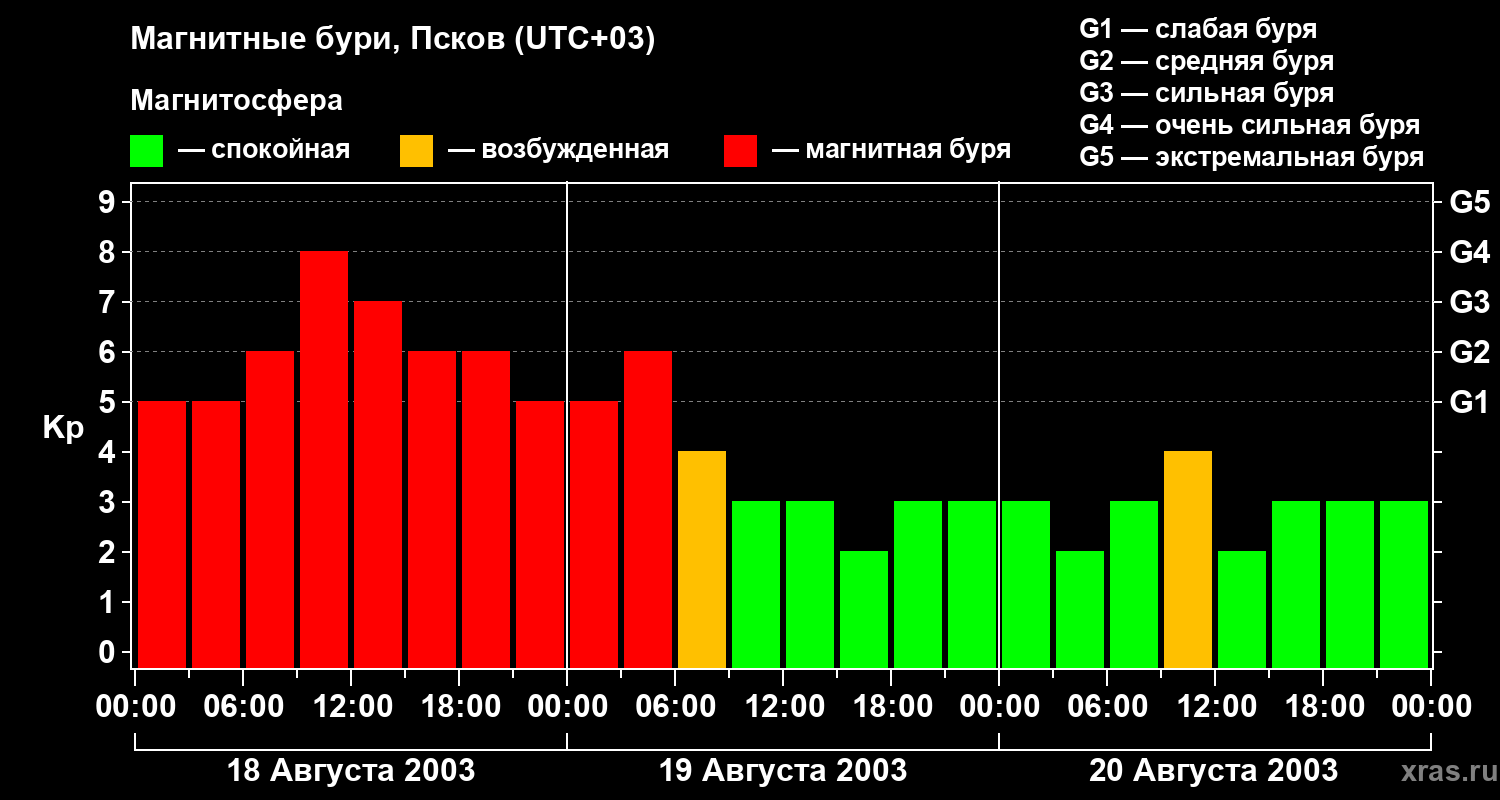Click the 'G3' label on the right axis

tap(1469, 303)
